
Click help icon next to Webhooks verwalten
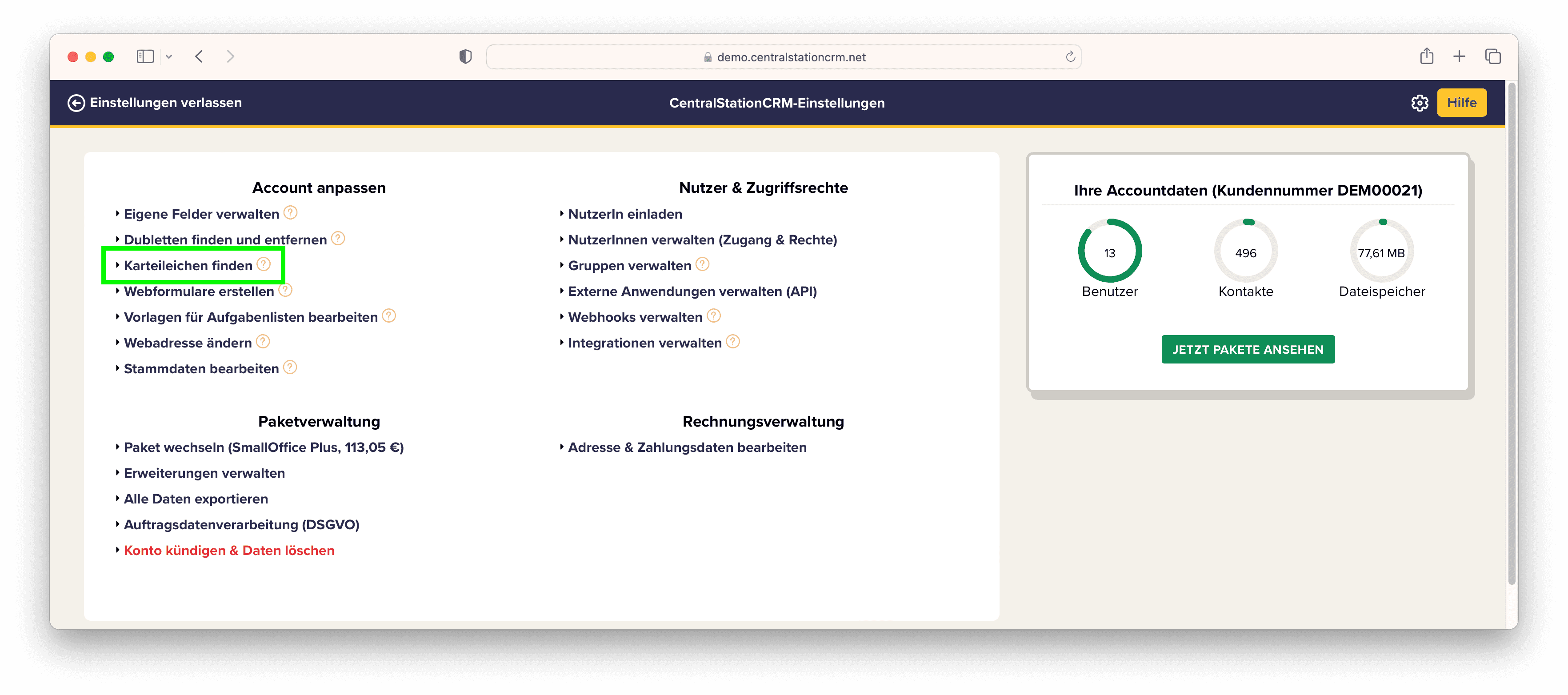pyautogui.click(x=713, y=316)
